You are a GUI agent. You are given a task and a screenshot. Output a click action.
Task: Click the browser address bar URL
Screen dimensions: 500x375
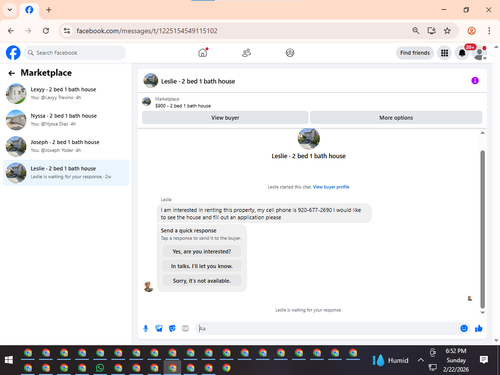[x=147, y=31]
